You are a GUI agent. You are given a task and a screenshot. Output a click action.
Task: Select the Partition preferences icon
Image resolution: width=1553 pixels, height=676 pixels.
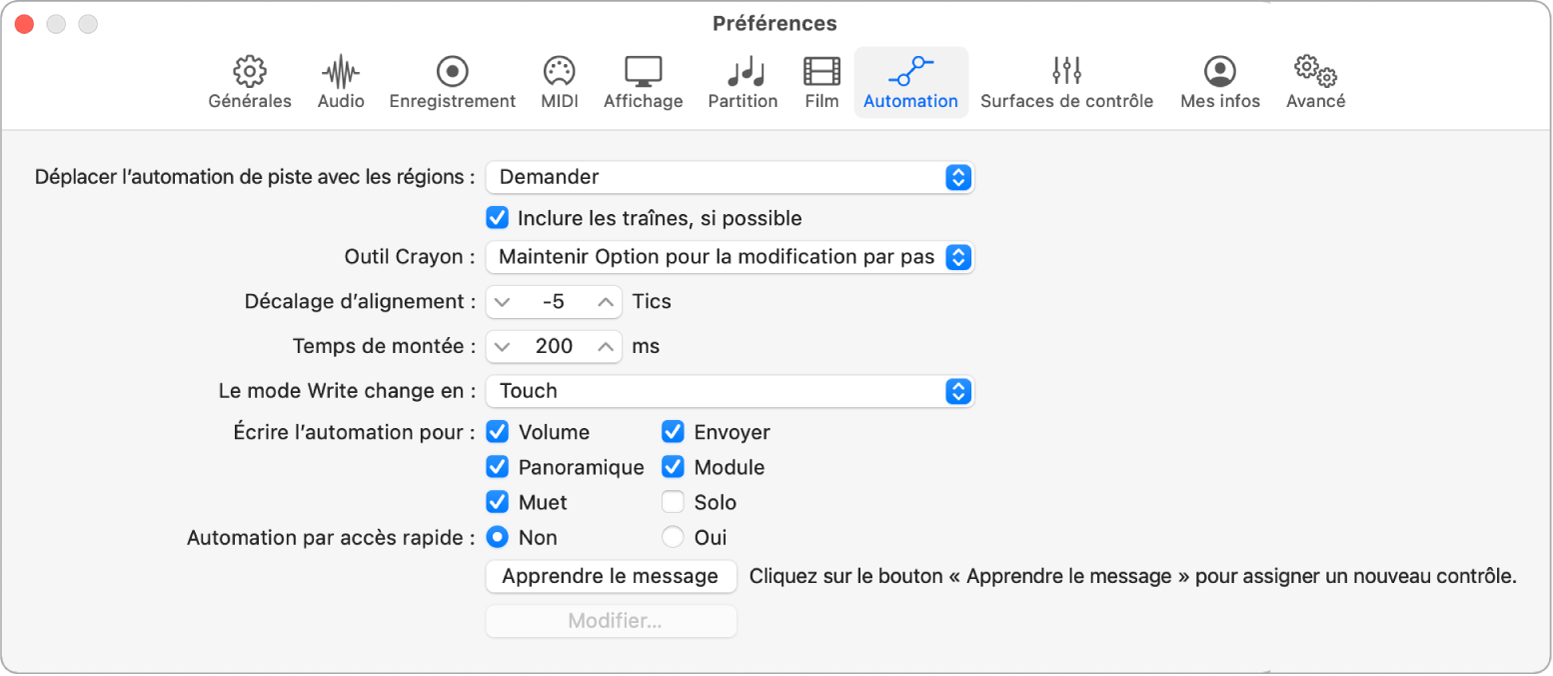742,80
